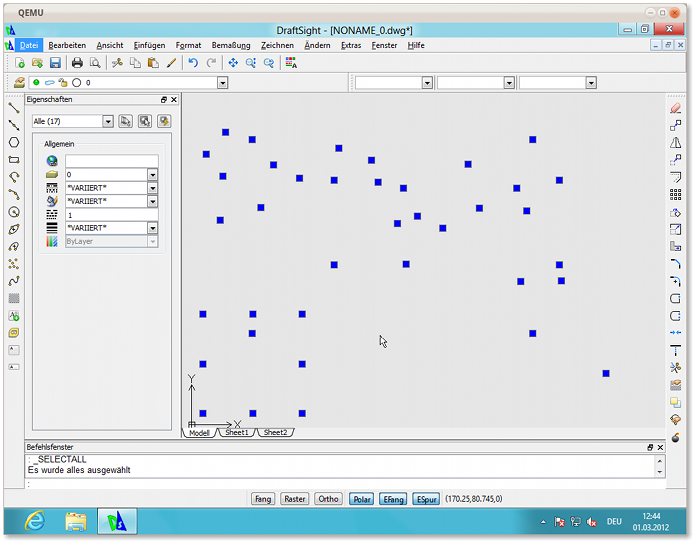
Task: Select the Mirror tool in right toolbar
Action: pyautogui.click(x=676, y=142)
